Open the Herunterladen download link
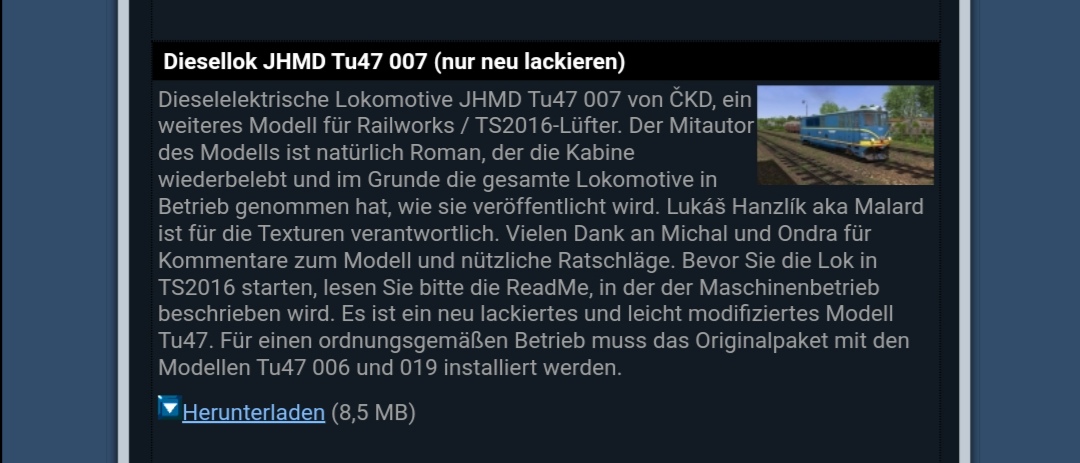The height and width of the screenshot is (463, 1080). click(253, 412)
